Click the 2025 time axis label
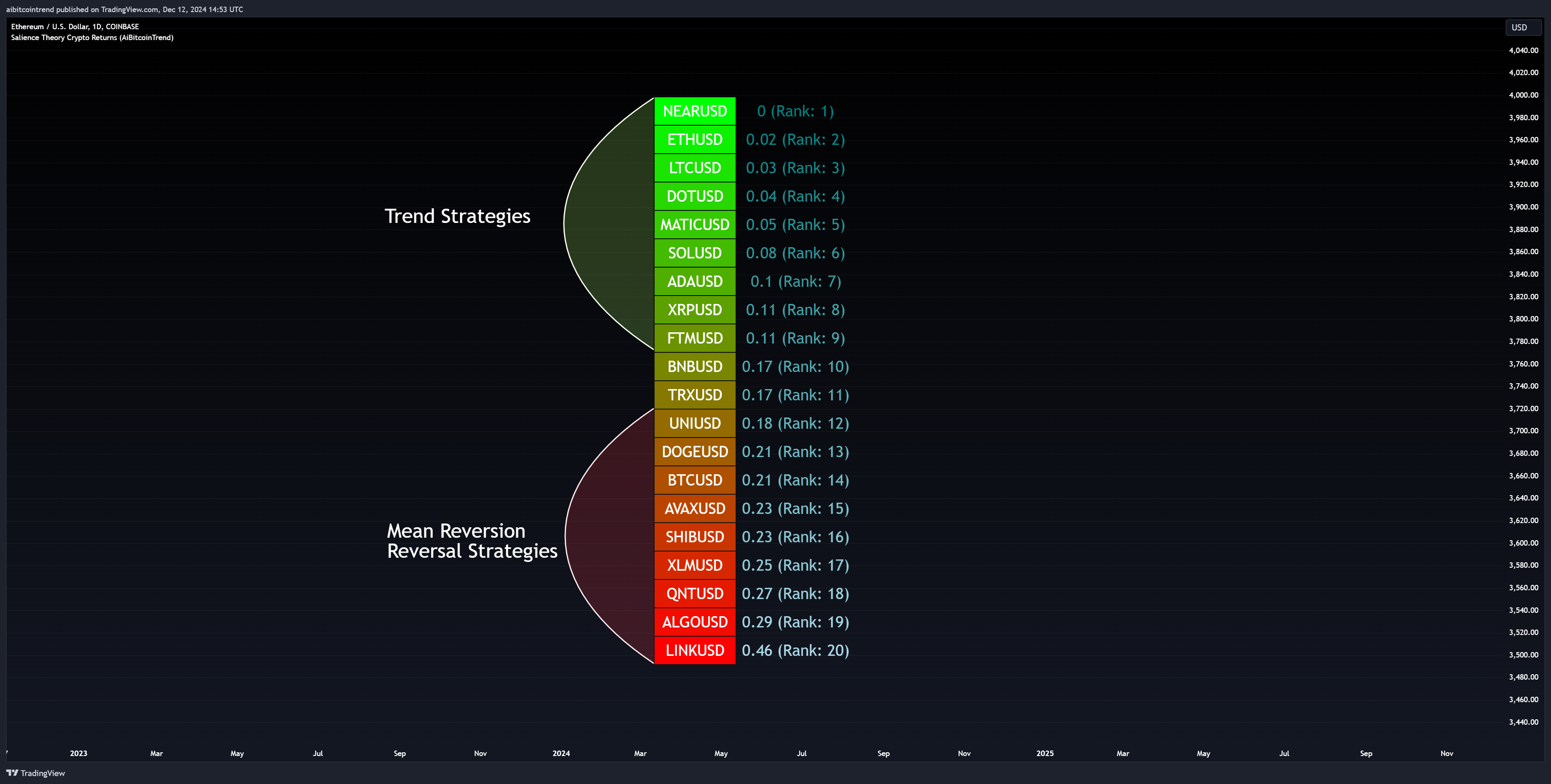 (x=1045, y=753)
